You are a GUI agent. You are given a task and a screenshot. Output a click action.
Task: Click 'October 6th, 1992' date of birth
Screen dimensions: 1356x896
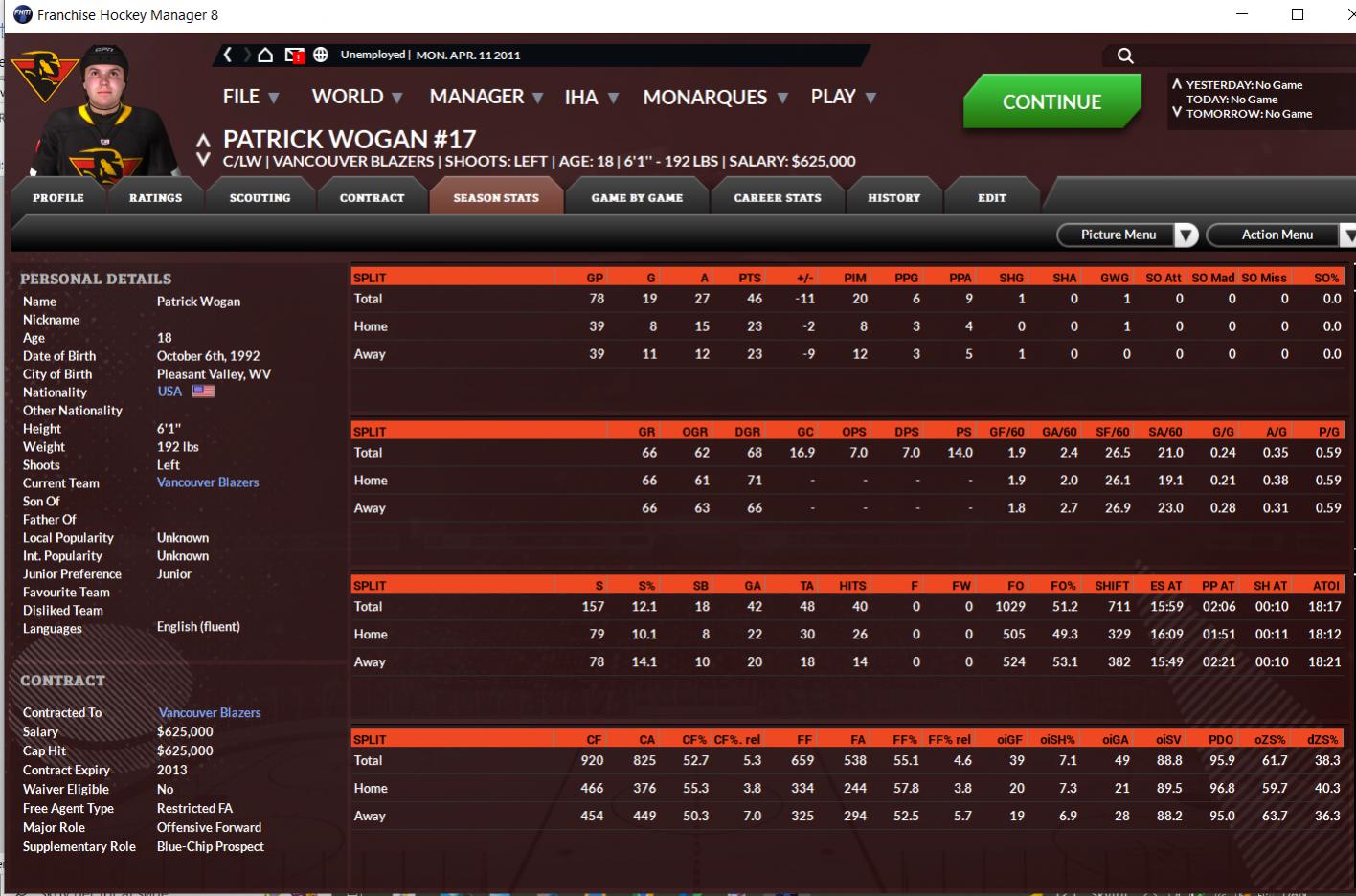click(x=208, y=356)
